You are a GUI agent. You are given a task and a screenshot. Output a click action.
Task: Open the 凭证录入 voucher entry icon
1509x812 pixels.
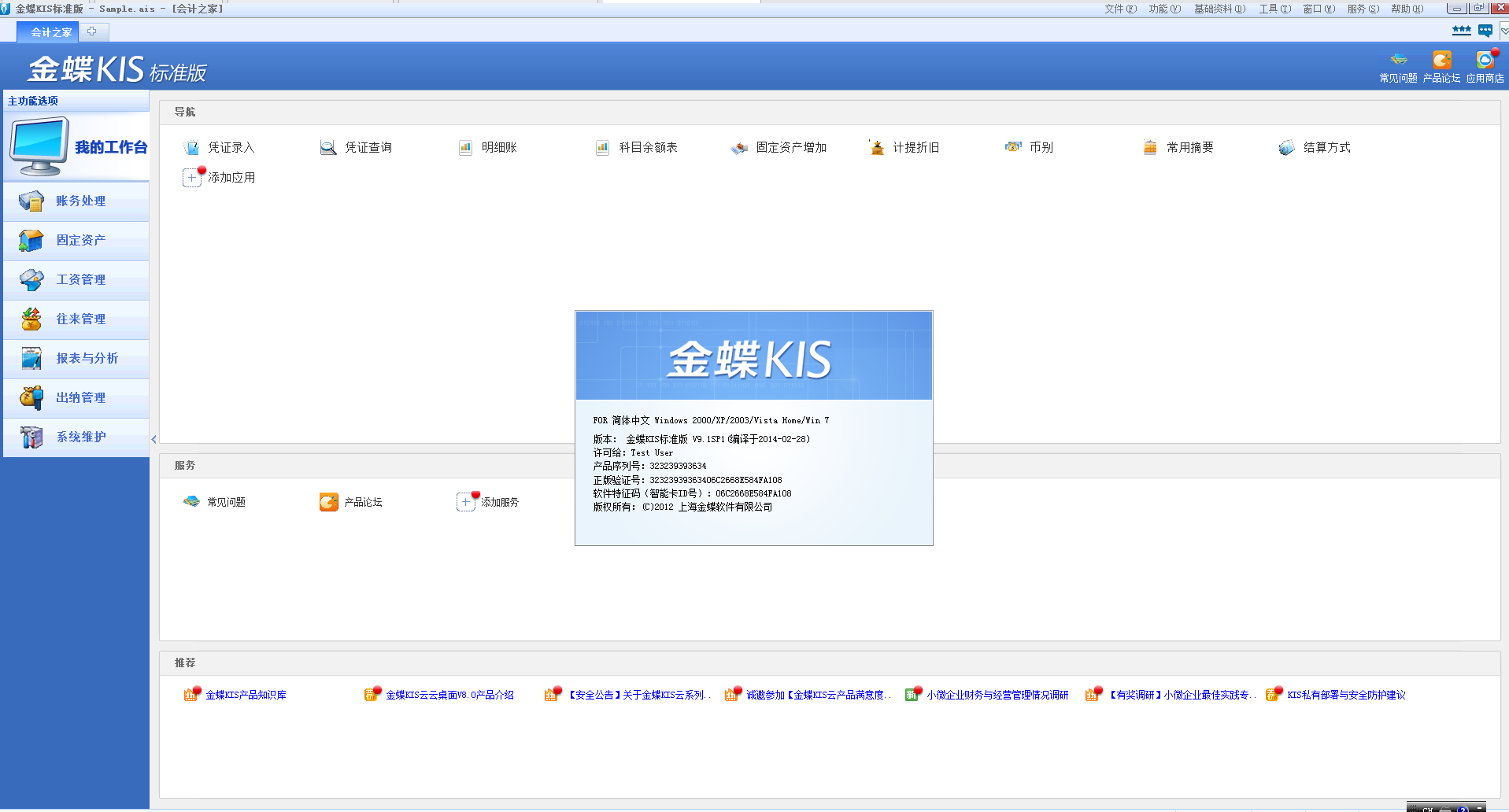[x=192, y=148]
